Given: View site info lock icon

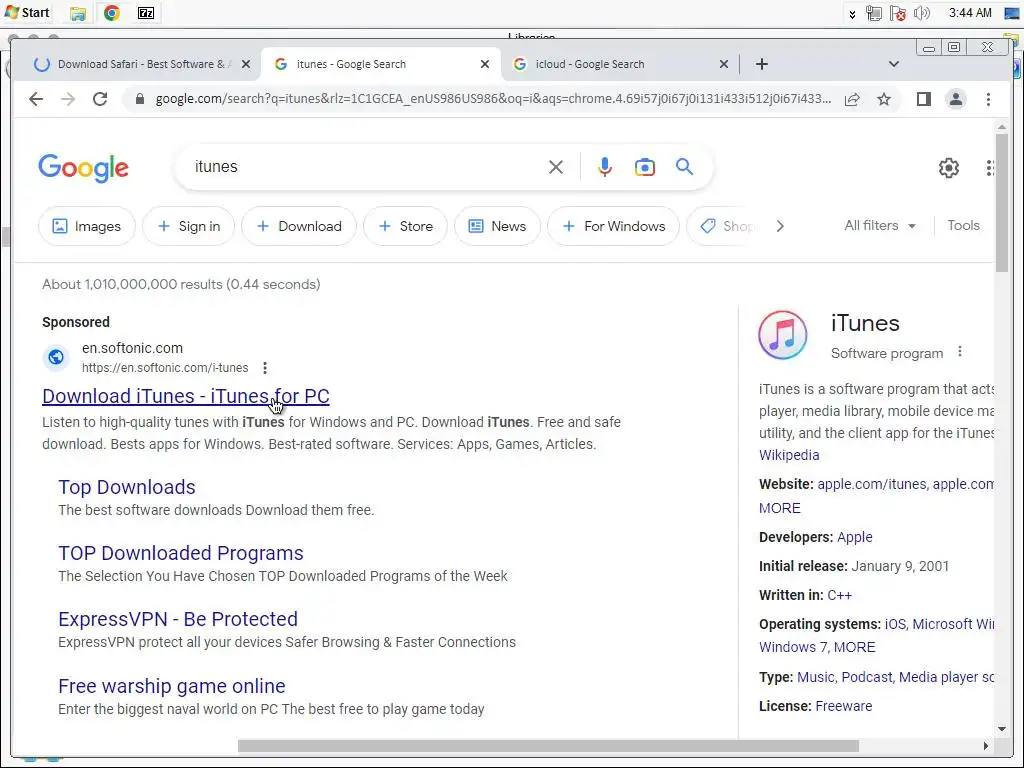Looking at the screenshot, I should pos(139,99).
